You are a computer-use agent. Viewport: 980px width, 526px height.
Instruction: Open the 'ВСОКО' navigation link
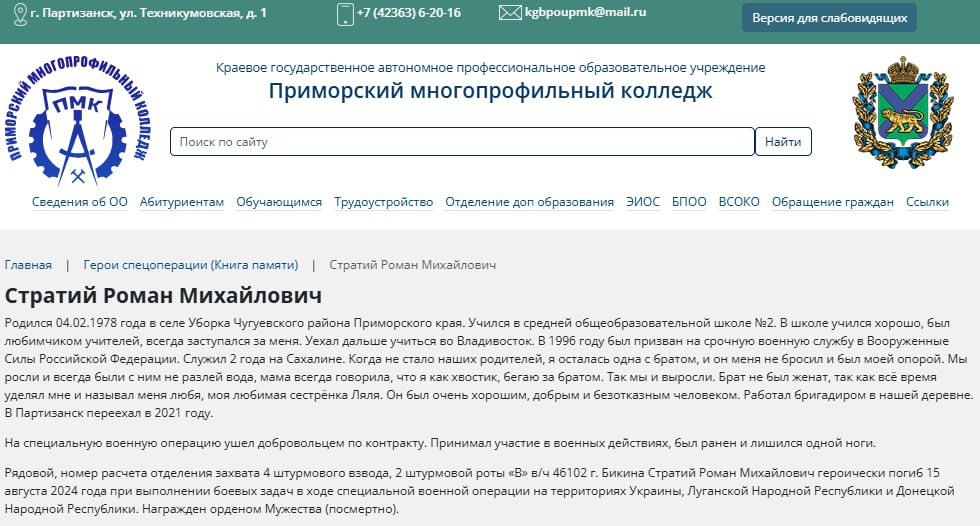(739, 202)
